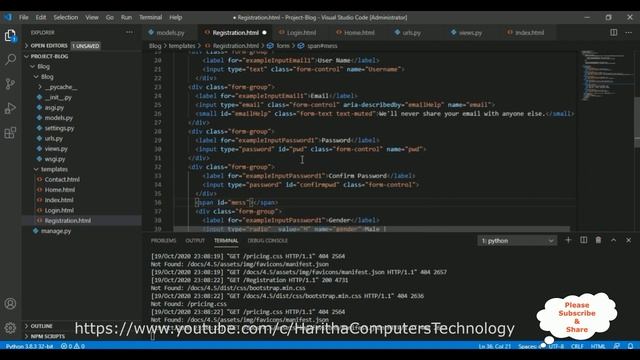Open the Search view in activity bar
The height and width of the screenshot is (360, 640).
(10, 60)
